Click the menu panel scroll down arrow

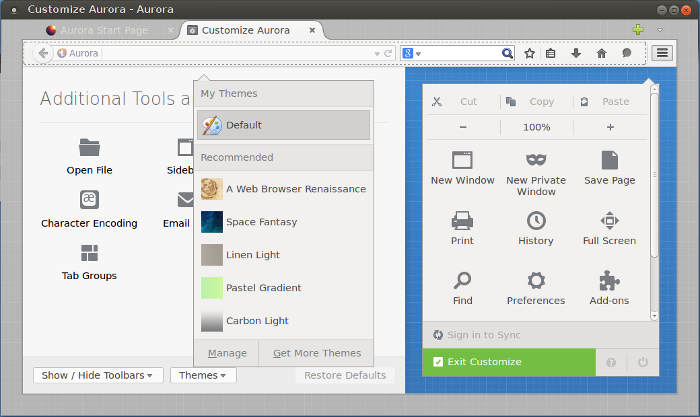[654, 316]
